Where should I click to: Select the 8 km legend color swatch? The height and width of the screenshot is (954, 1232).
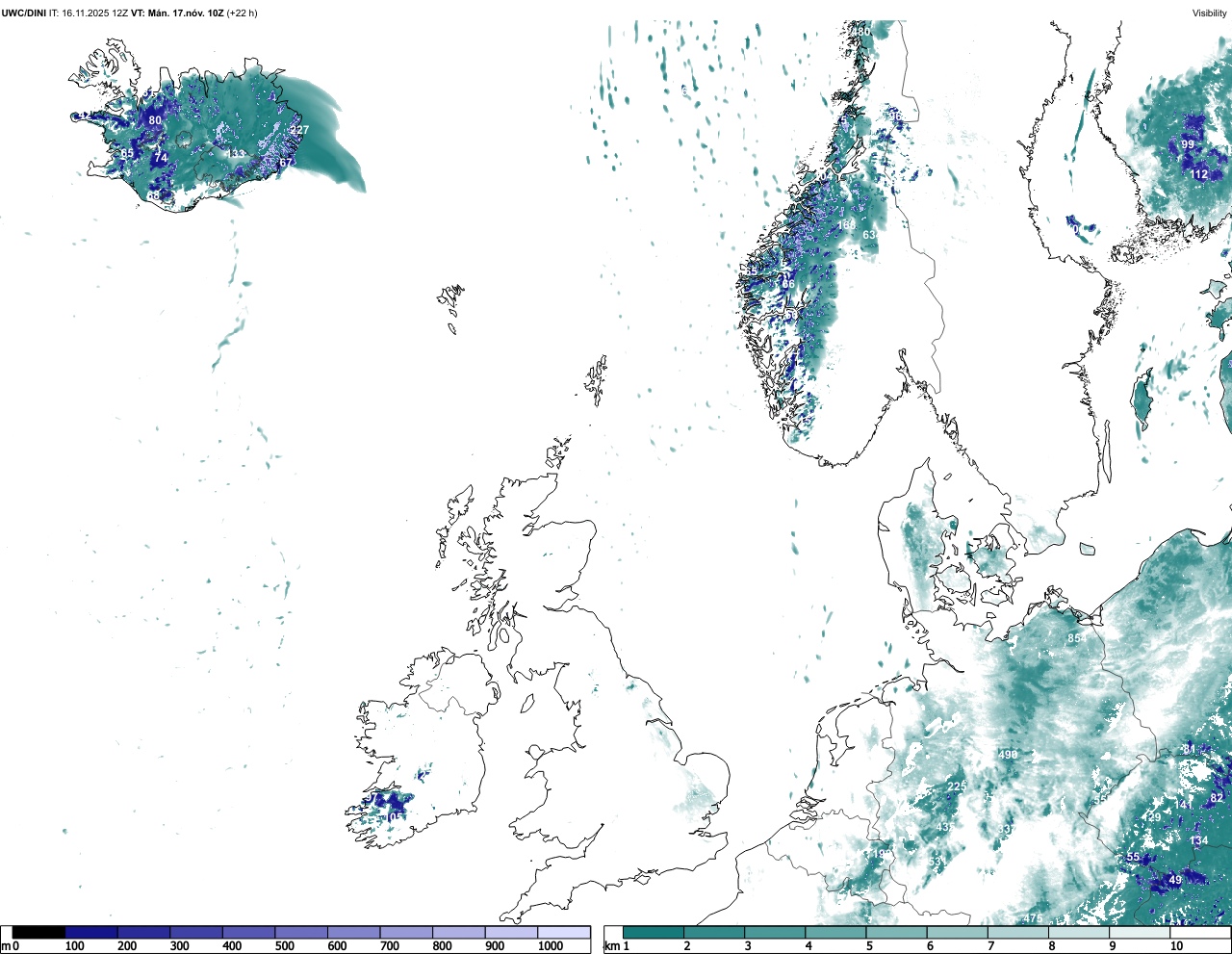click(x=1078, y=932)
